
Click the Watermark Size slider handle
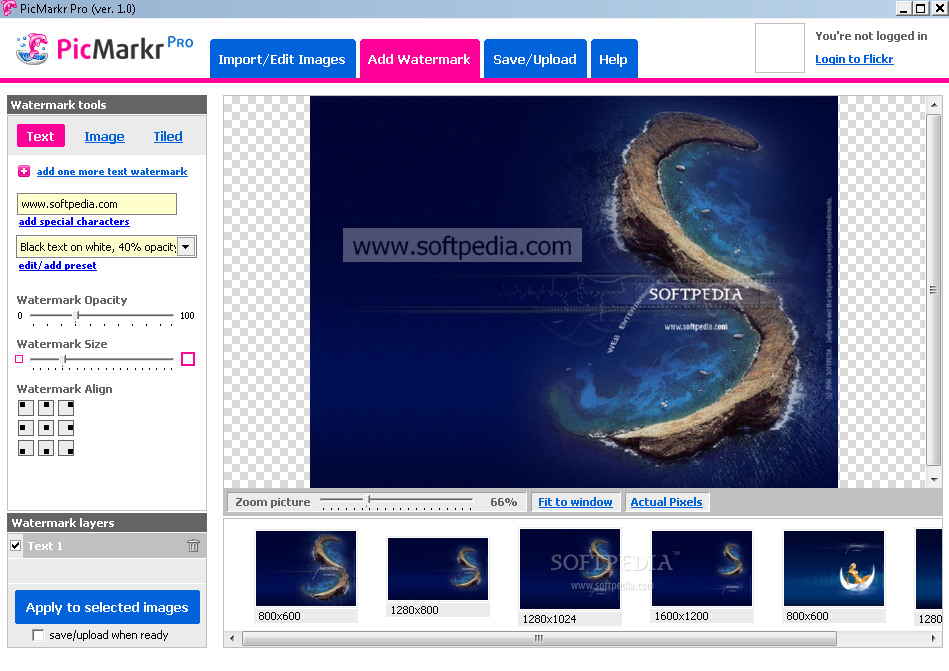64,359
